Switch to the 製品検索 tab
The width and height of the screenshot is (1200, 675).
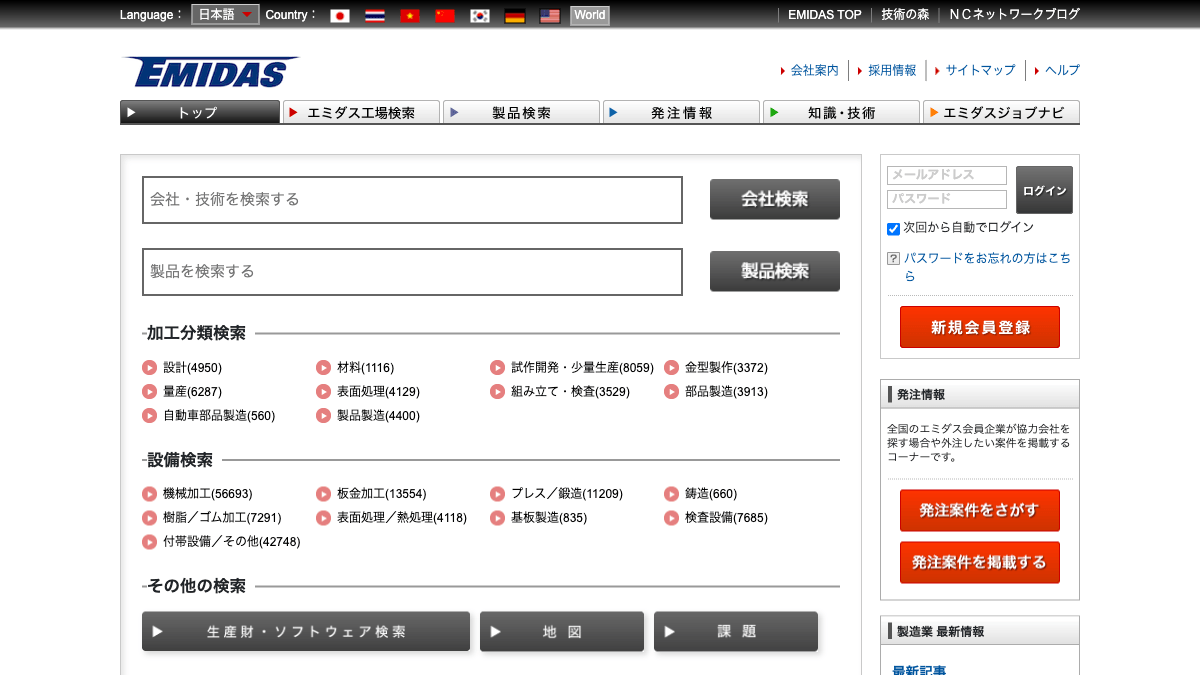click(x=521, y=112)
